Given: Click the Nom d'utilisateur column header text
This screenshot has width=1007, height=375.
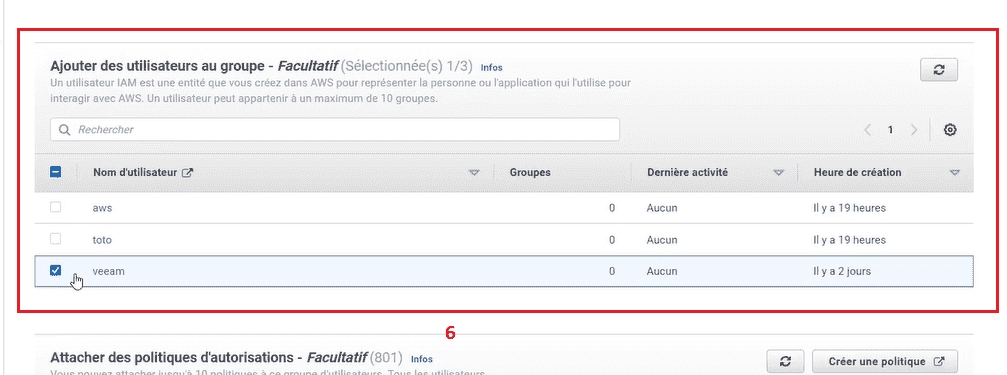Looking at the screenshot, I should (135, 173).
